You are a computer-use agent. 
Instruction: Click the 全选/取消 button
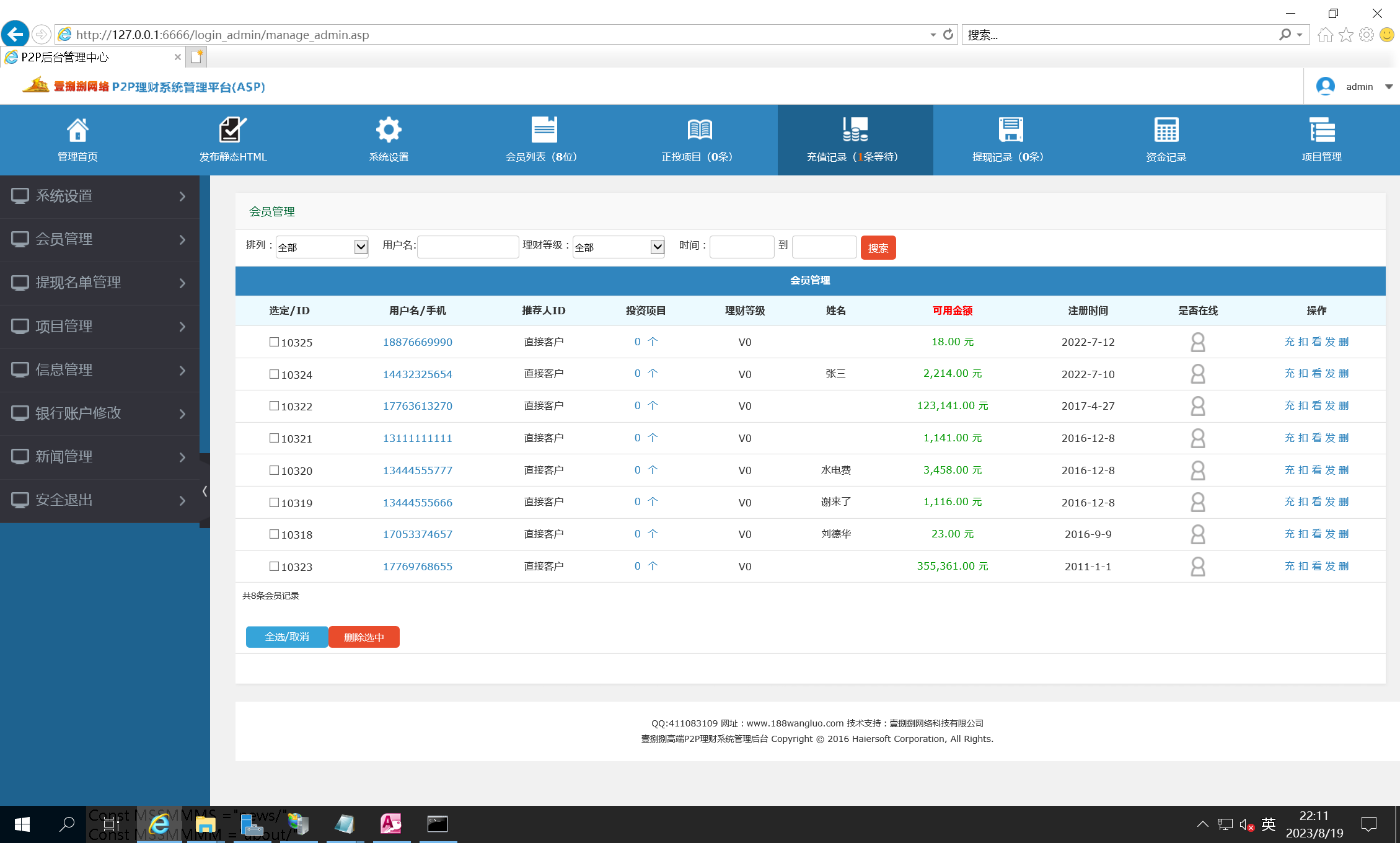[287, 637]
